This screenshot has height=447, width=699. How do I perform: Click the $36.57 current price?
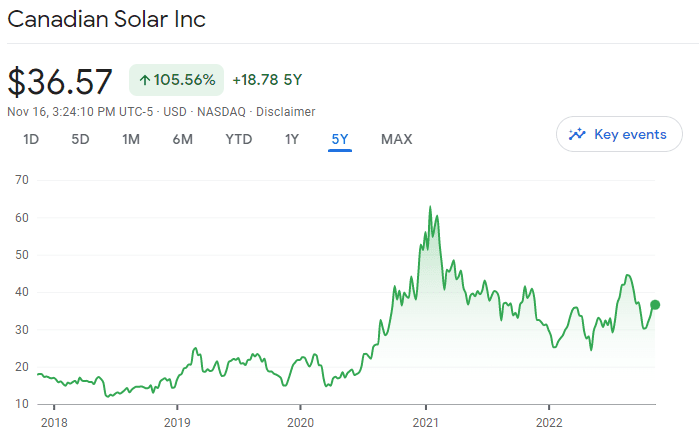[60, 81]
